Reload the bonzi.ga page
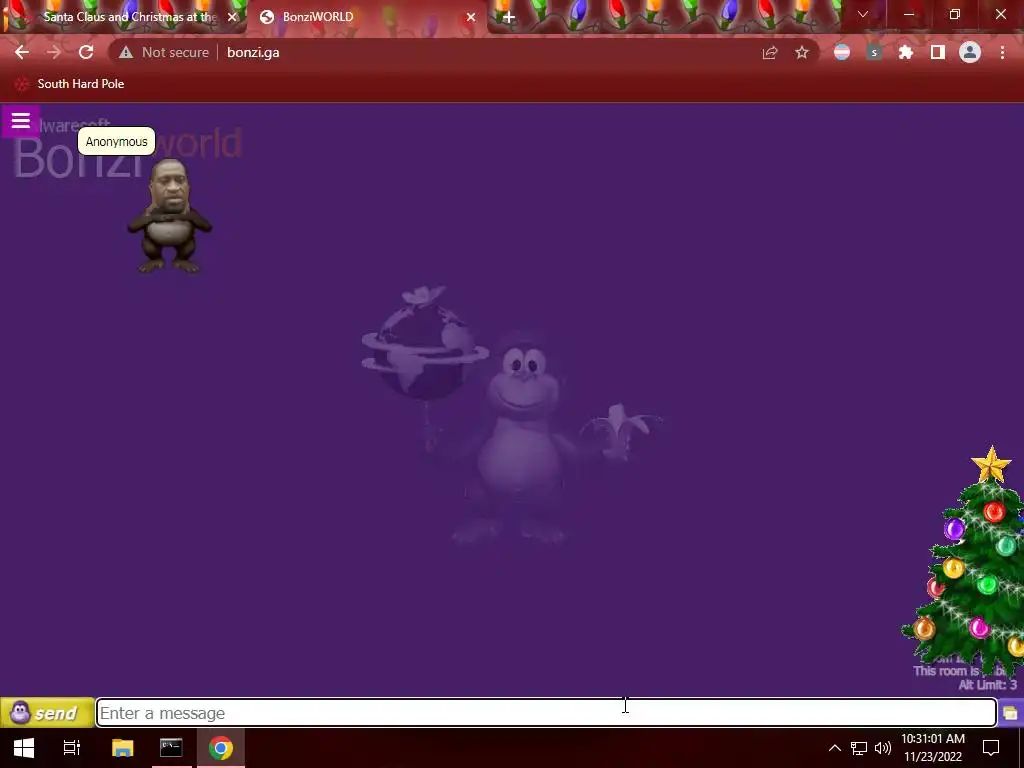Image resolution: width=1024 pixels, height=768 pixels. point(86,52)
